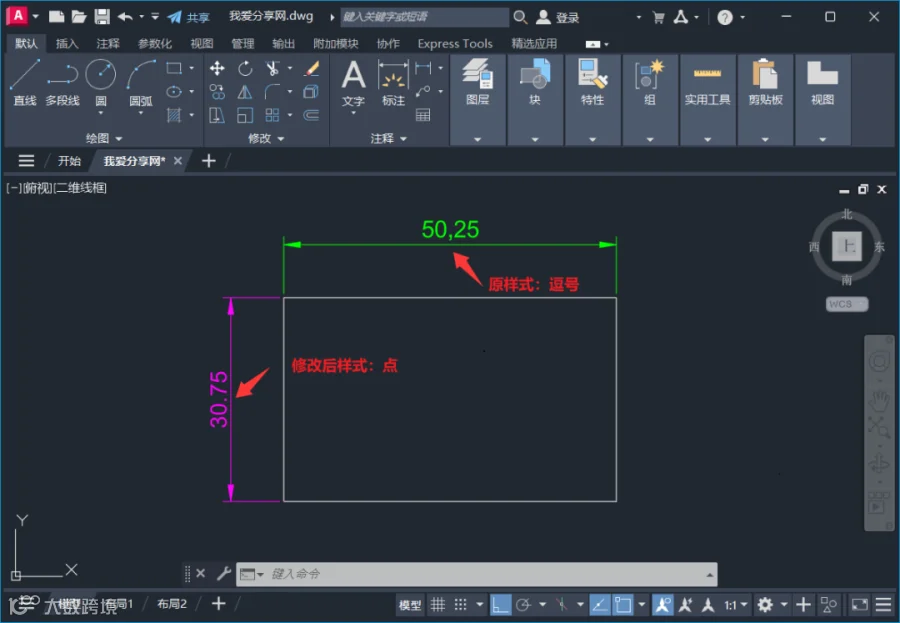Toggle the drawing grid display
Screen dimensions: 900x623
pyautogui.click(x=438, y=605)
